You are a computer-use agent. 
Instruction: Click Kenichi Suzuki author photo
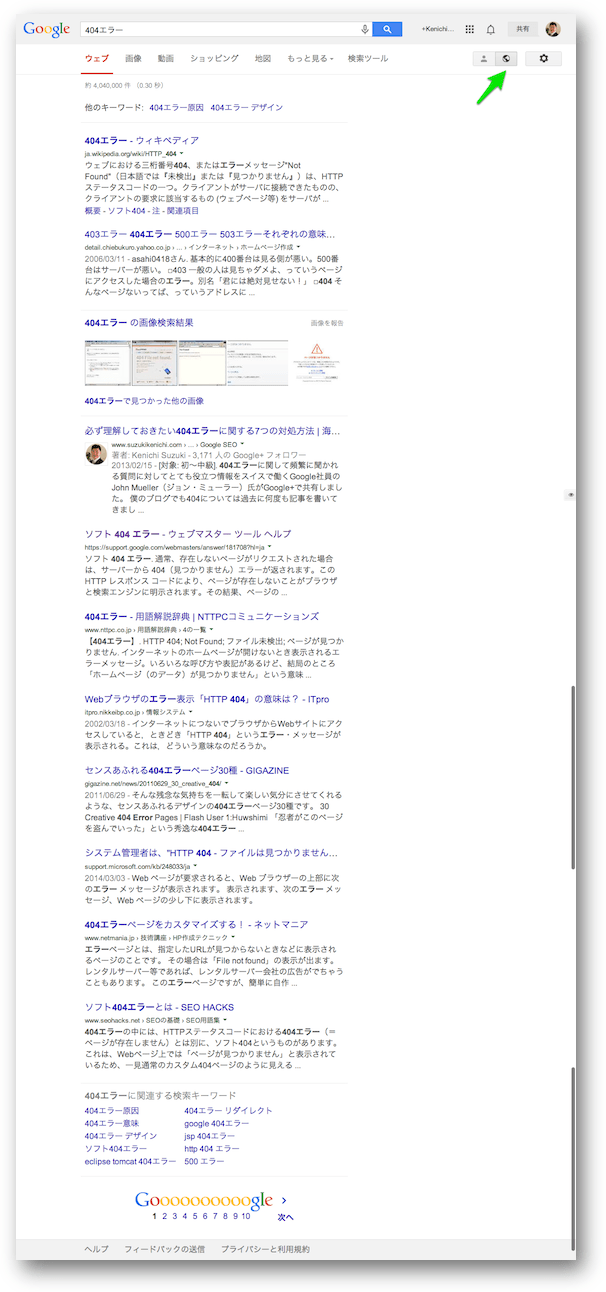96,453
